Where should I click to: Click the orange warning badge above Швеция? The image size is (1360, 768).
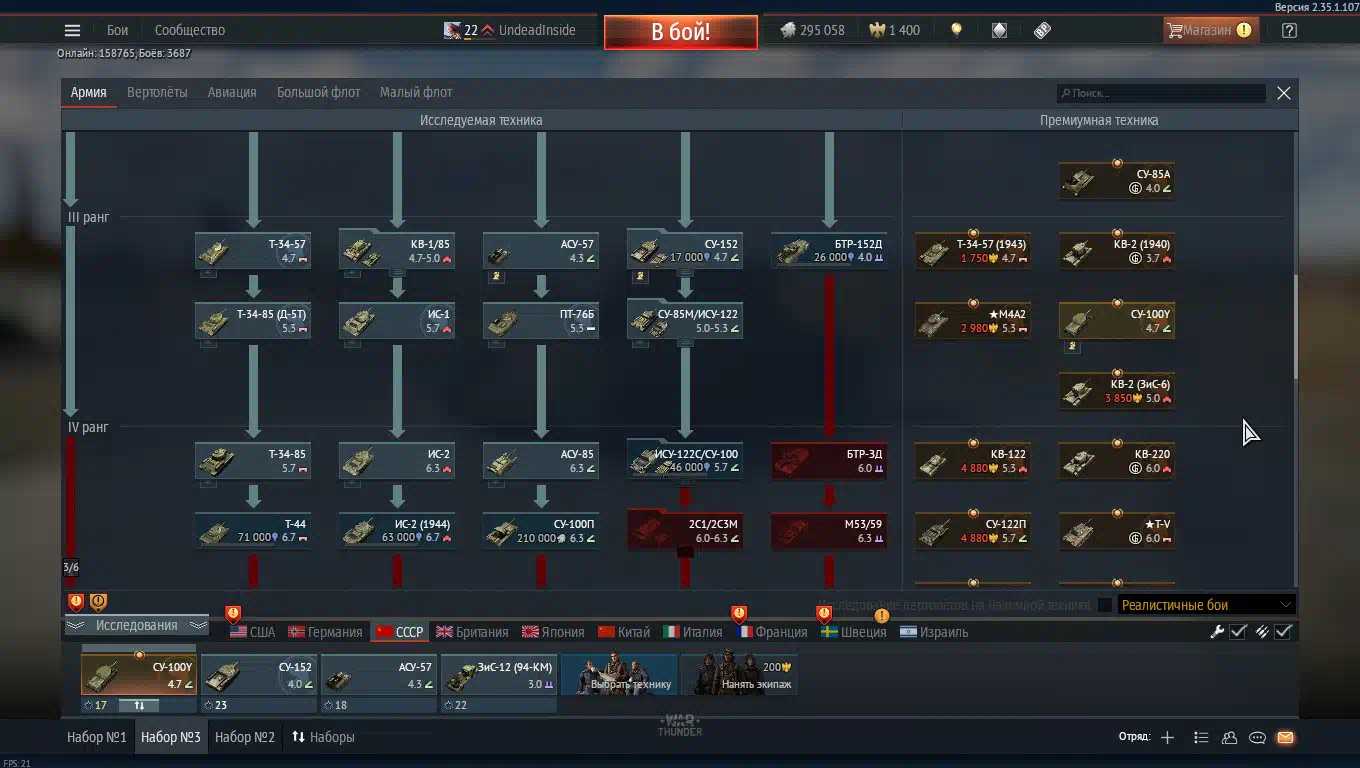coord(881,615)
